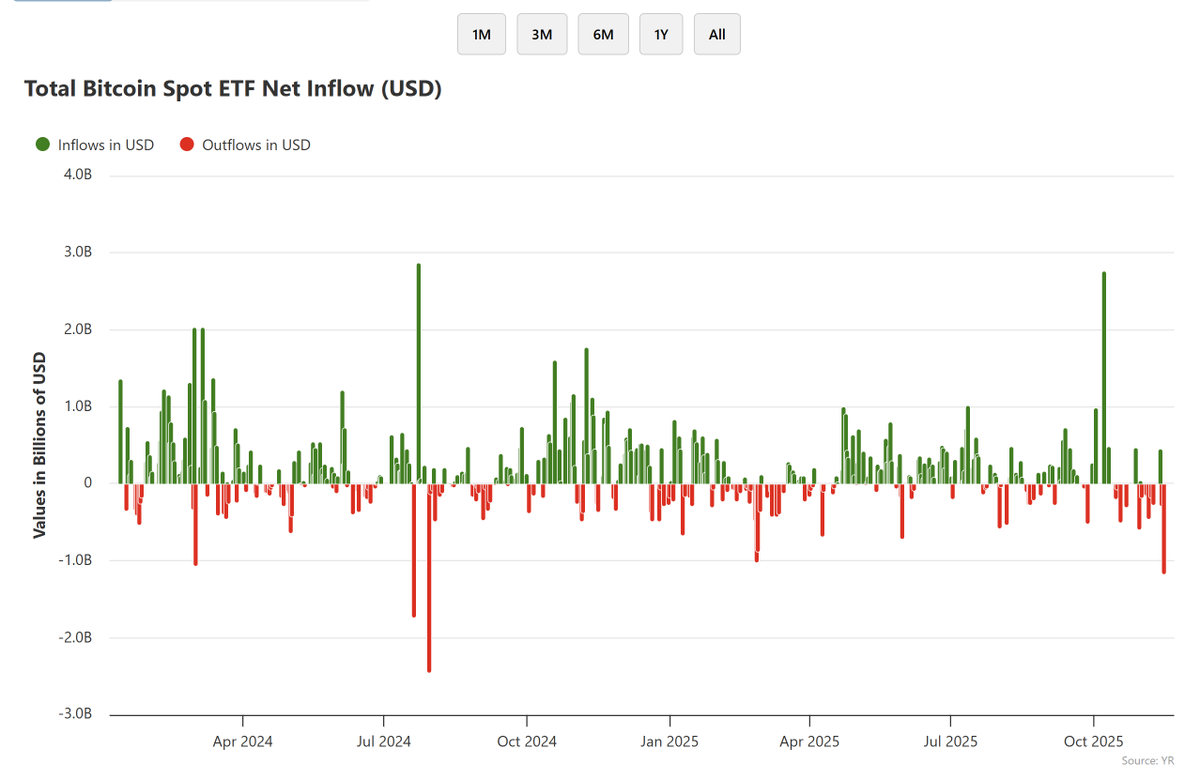Screen dimensions: 1200x779
Task: Click the tallest green inflow bar after Jul 2024
Action: click(418, 374)
